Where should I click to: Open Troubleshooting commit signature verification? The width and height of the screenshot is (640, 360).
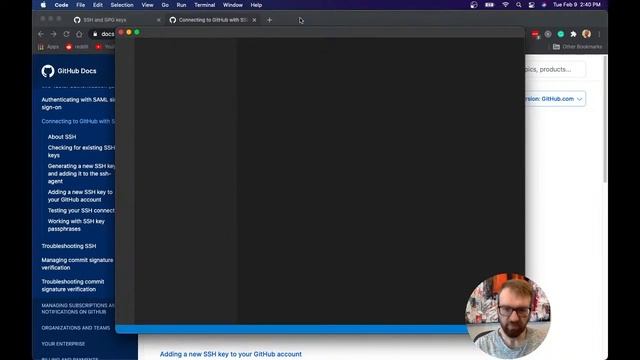[73, 285]
